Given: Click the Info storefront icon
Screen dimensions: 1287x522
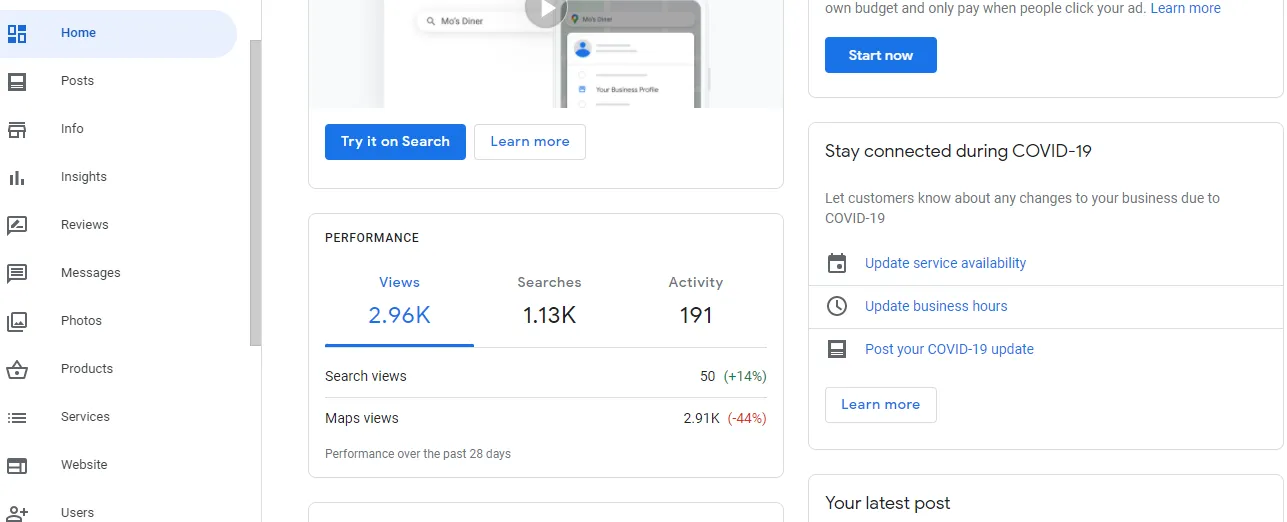Looking at the screenshot, I should pyautogui.click(x=17, y=129).
